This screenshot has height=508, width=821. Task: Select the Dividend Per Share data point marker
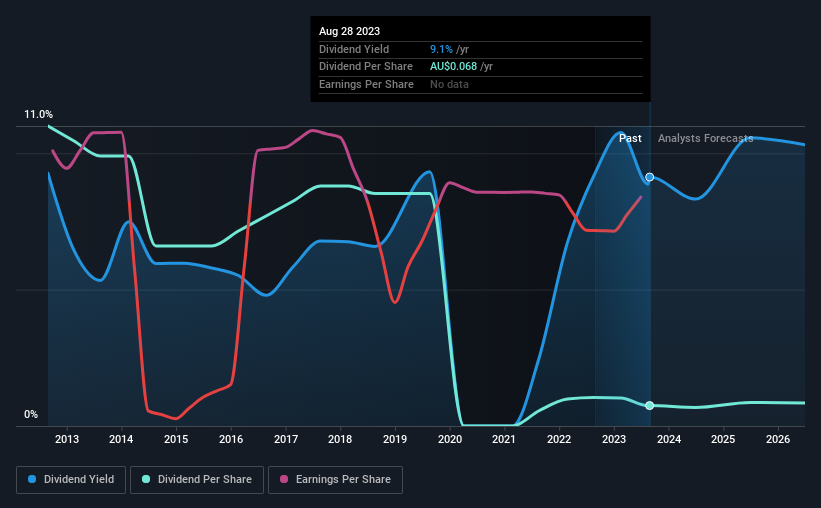point(649,405)
